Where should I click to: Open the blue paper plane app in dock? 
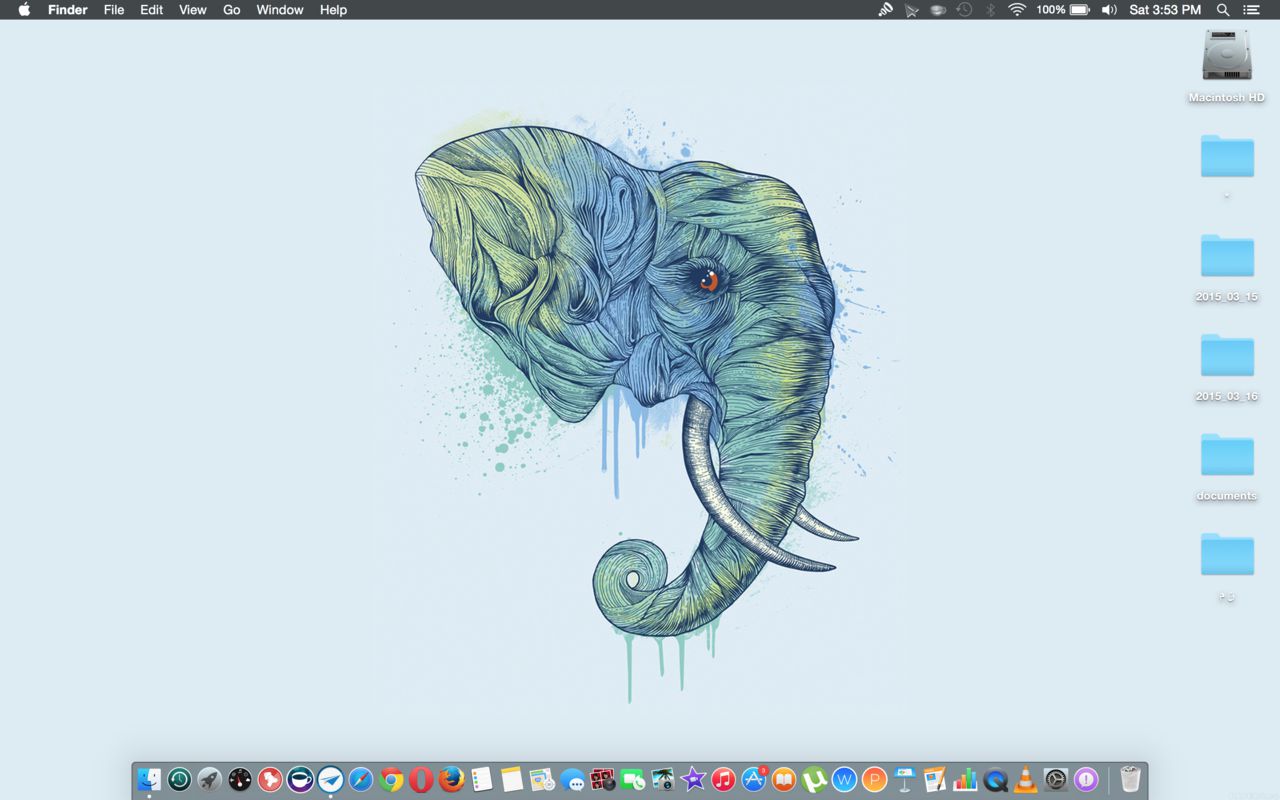click(x=330, y=779)
